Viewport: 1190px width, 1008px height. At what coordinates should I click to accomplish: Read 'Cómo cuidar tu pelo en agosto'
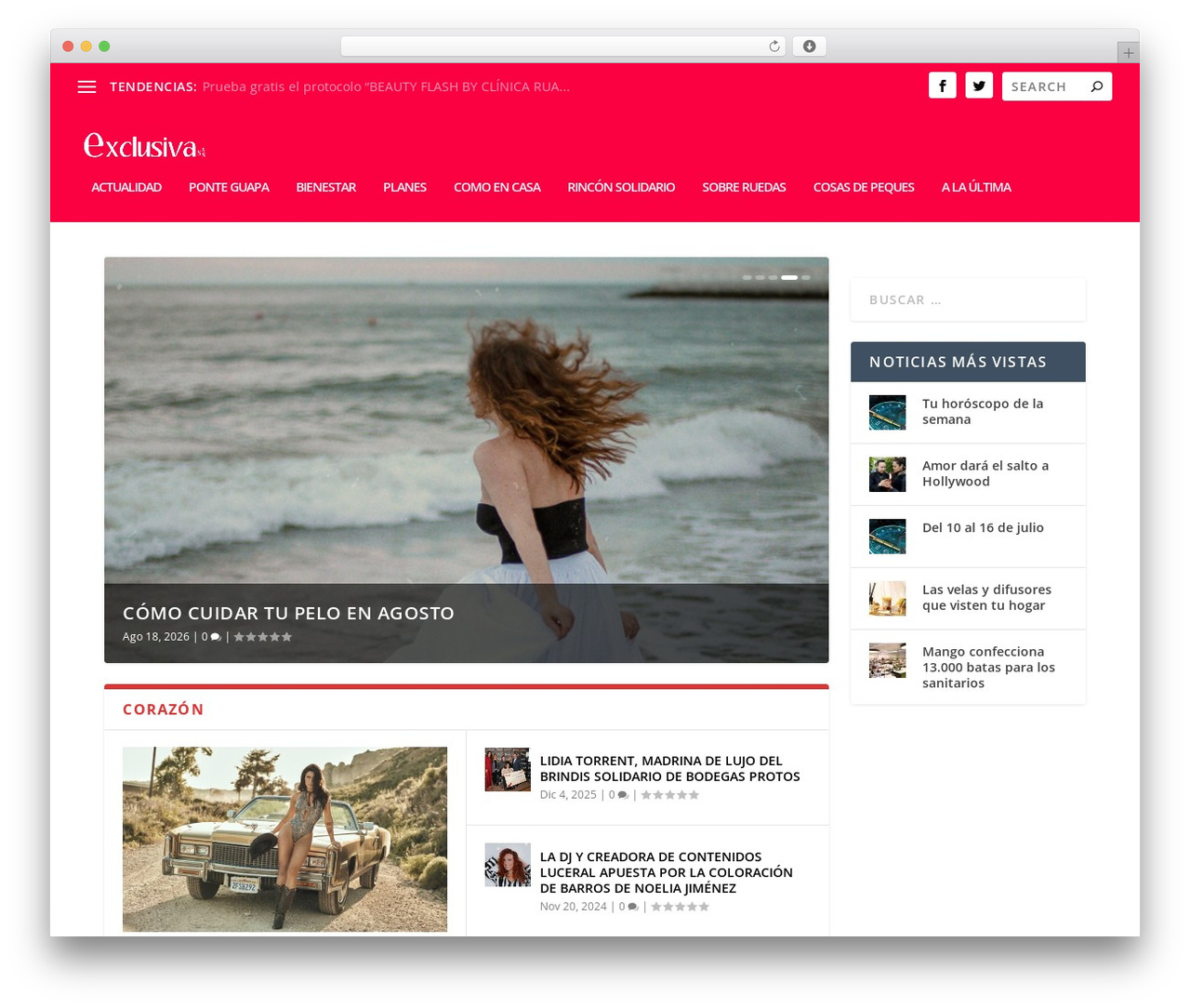pos(288,613)
